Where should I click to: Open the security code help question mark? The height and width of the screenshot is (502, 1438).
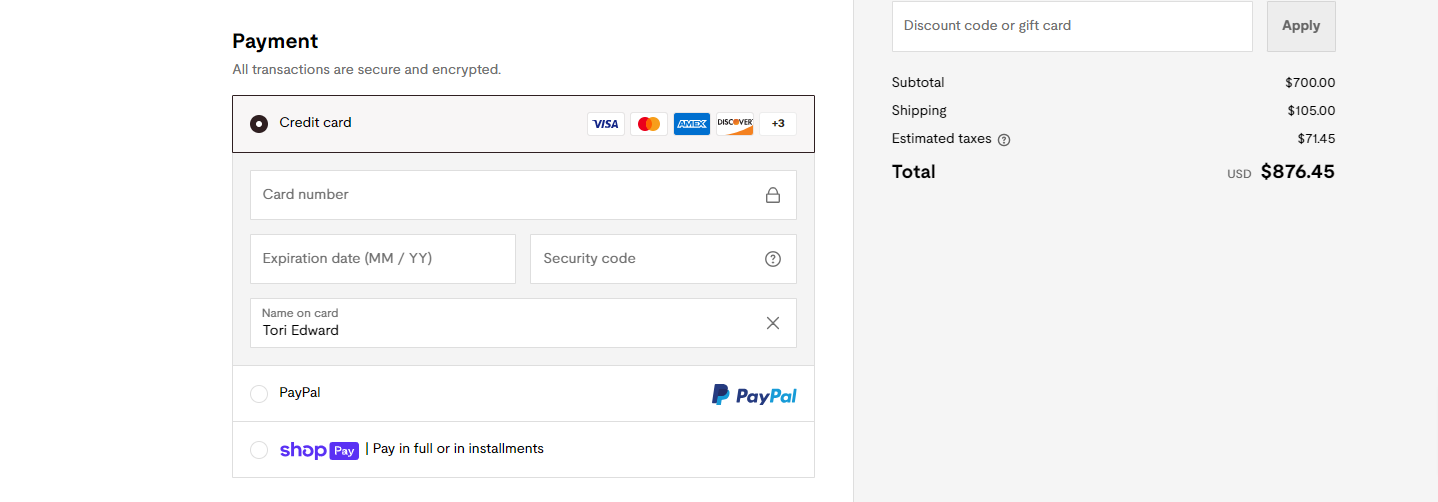pos(773,259)
